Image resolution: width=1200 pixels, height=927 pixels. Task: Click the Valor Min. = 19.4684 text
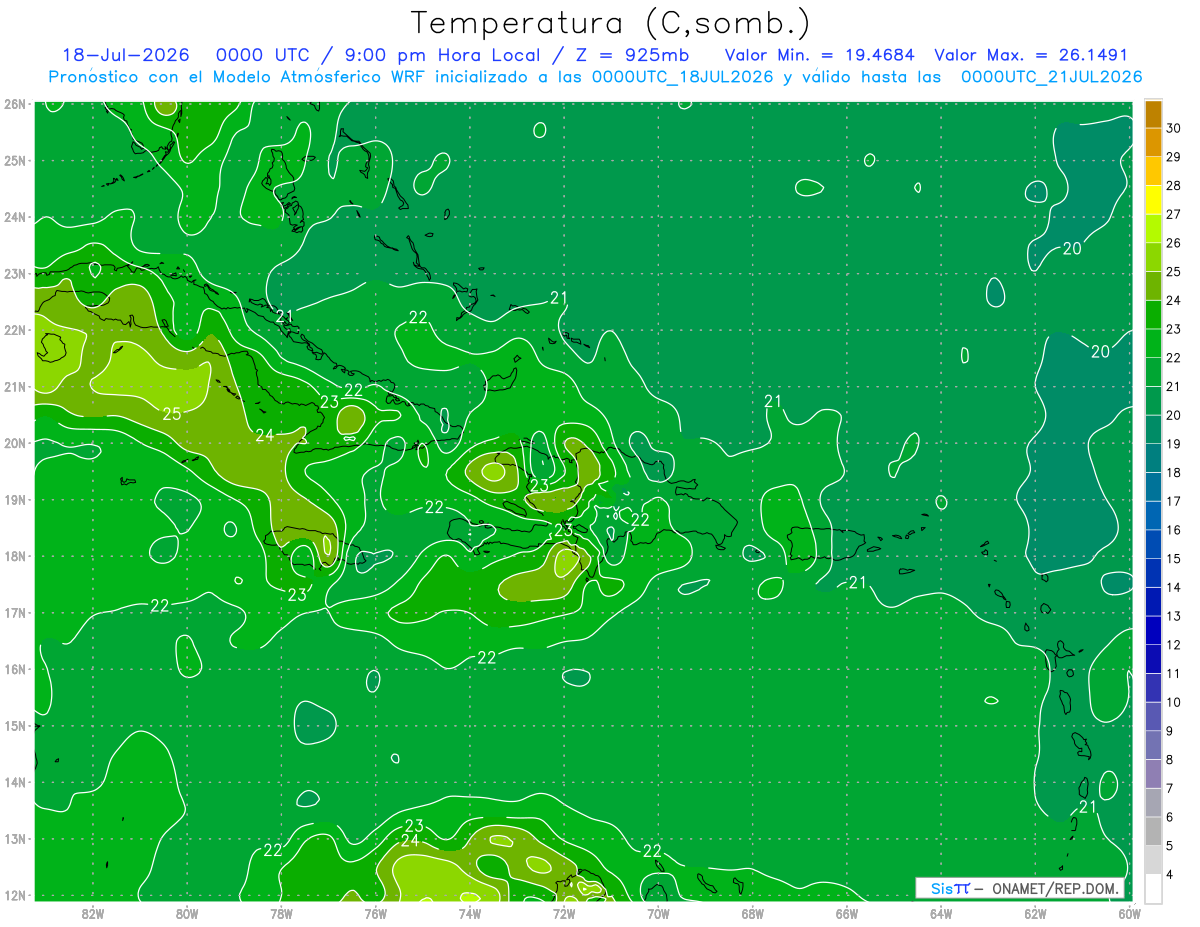pos(821,55)
